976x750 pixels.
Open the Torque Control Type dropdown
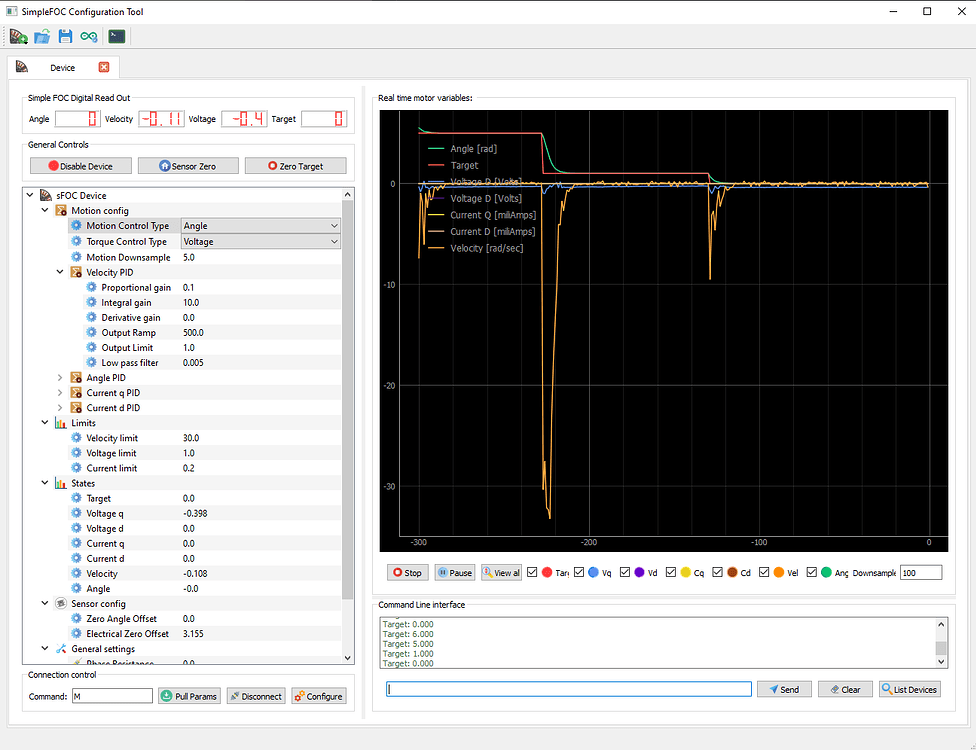260,241
